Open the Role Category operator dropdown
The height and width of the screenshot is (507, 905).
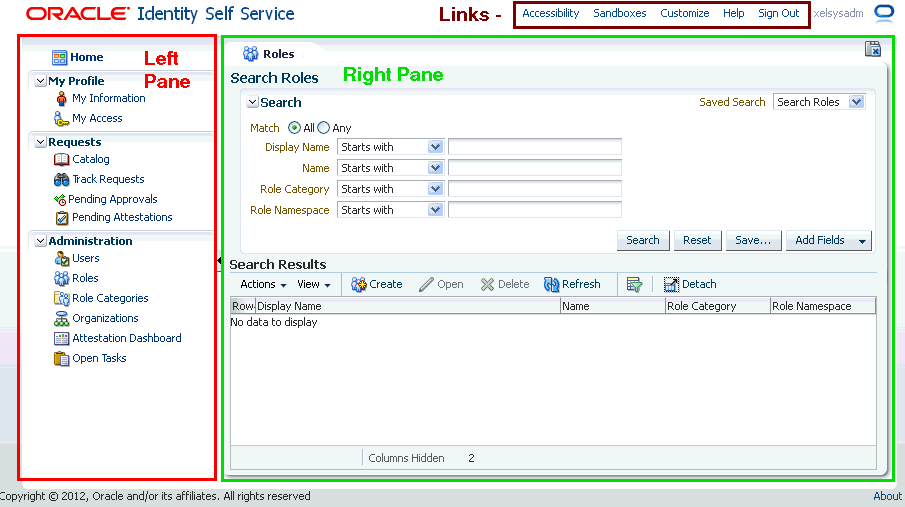click(x=435, y=189)
